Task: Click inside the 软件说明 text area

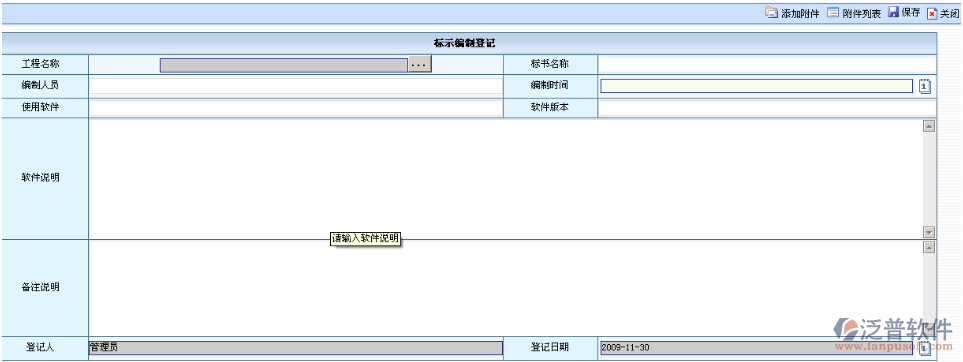Action: click(x=506, y=179)
